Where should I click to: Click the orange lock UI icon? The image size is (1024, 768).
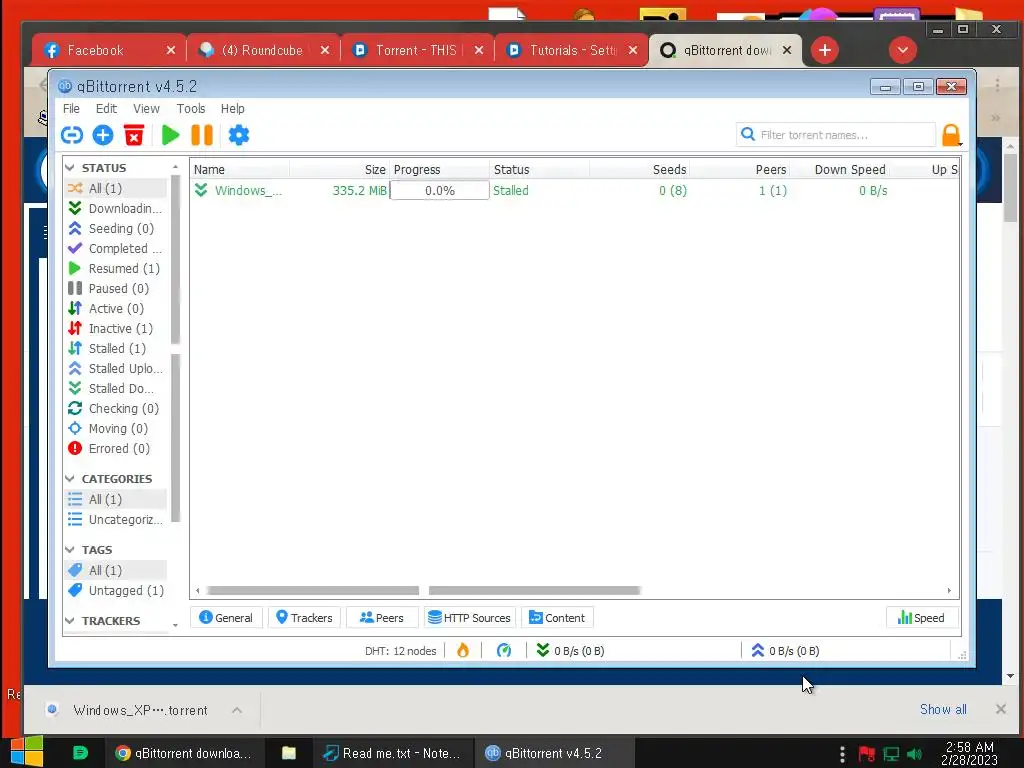(951, 135)
